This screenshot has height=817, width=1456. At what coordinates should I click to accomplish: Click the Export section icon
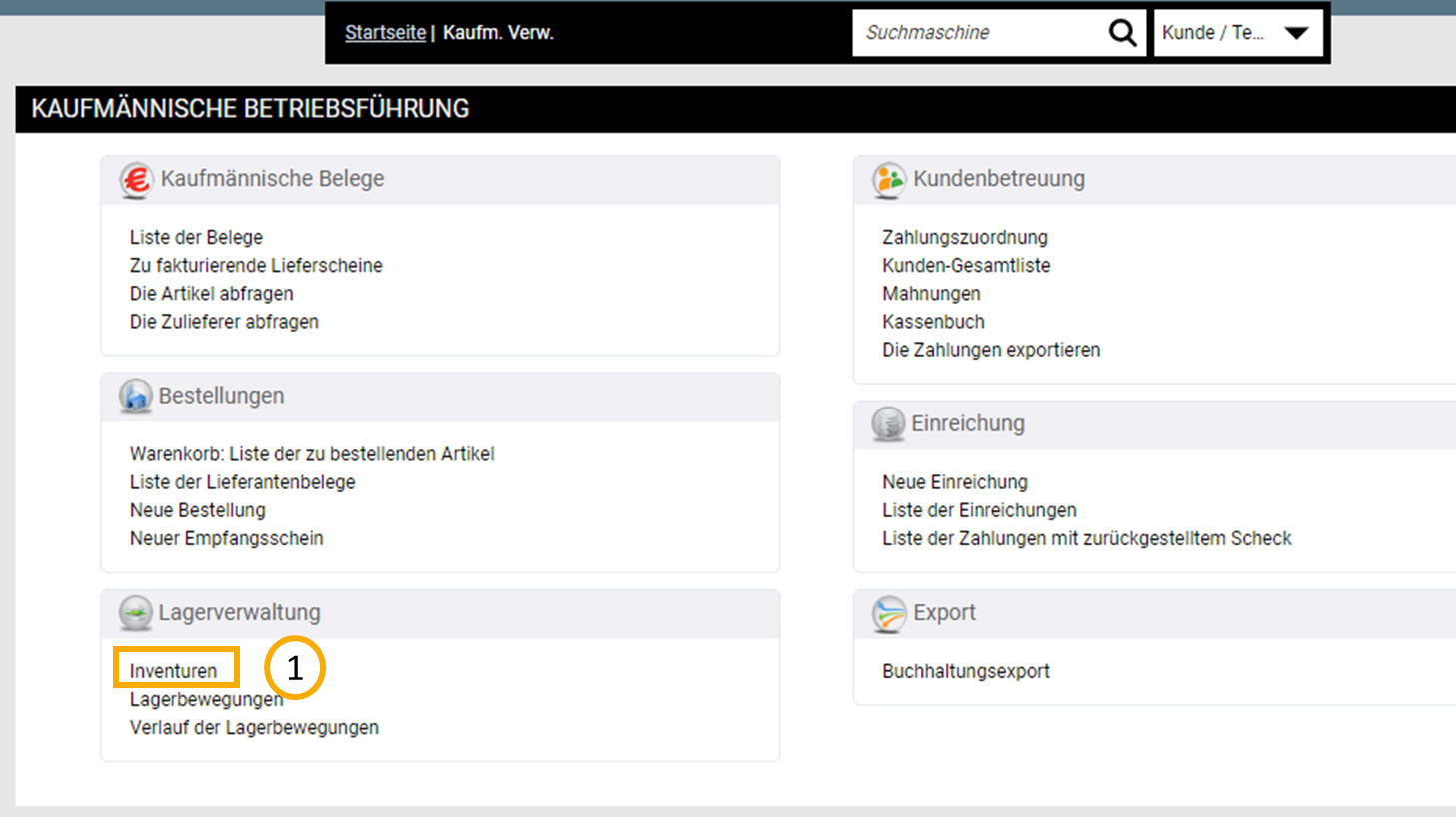(x=888, y=613)
